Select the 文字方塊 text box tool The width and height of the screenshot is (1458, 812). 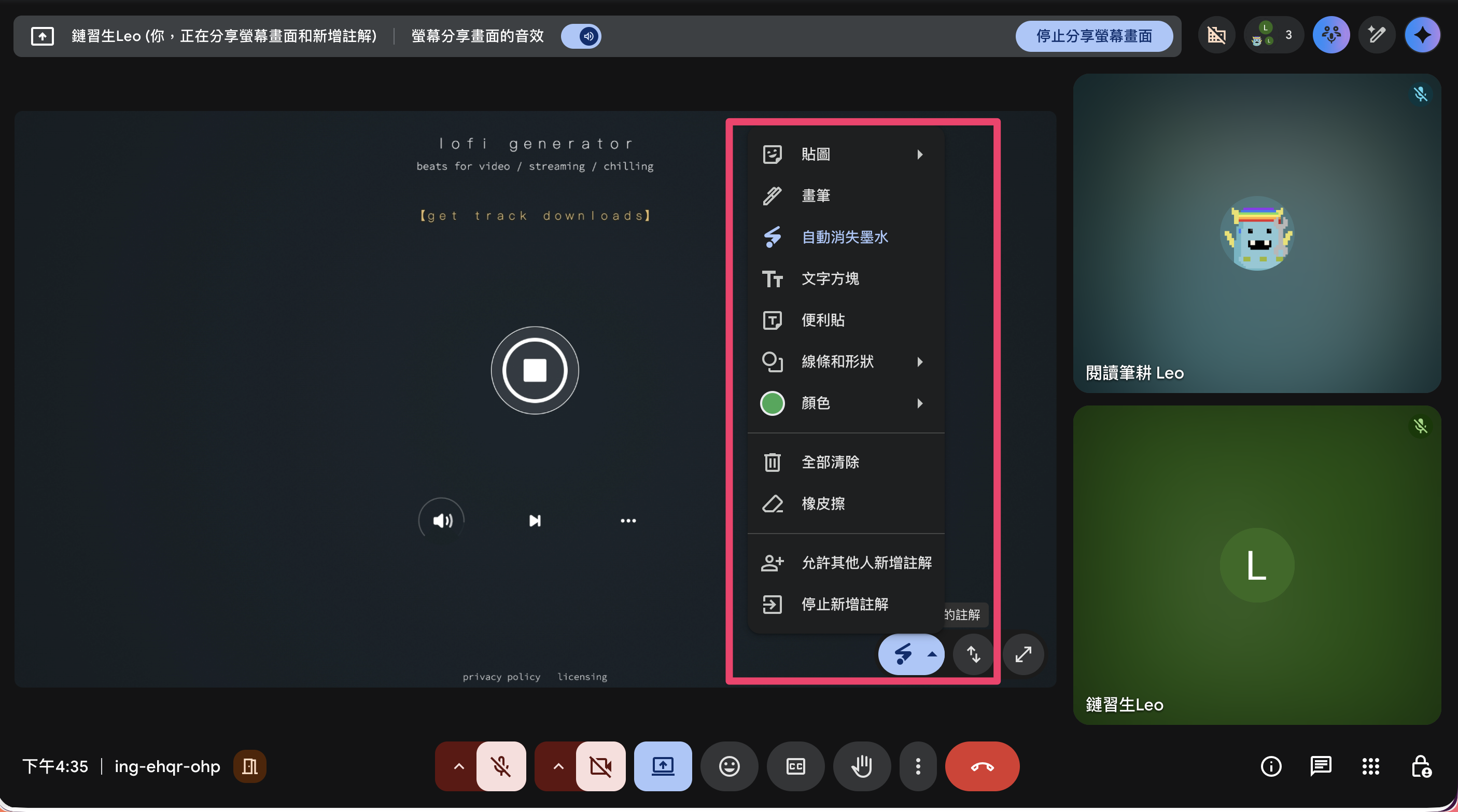pyautogui.click(x=829, y=278)
